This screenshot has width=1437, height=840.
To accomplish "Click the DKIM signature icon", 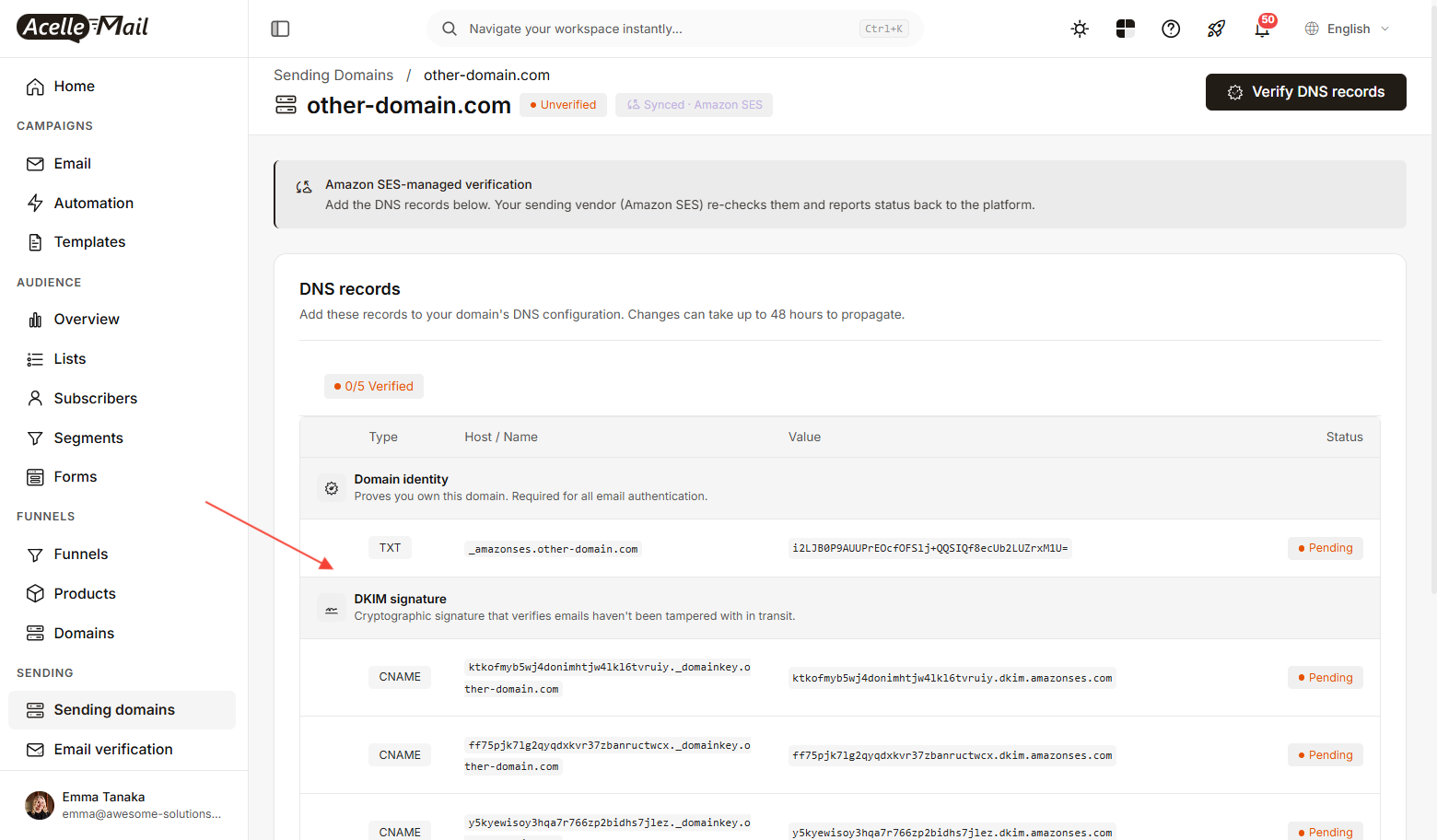I will pyautogui.click(x=332, y=608).
